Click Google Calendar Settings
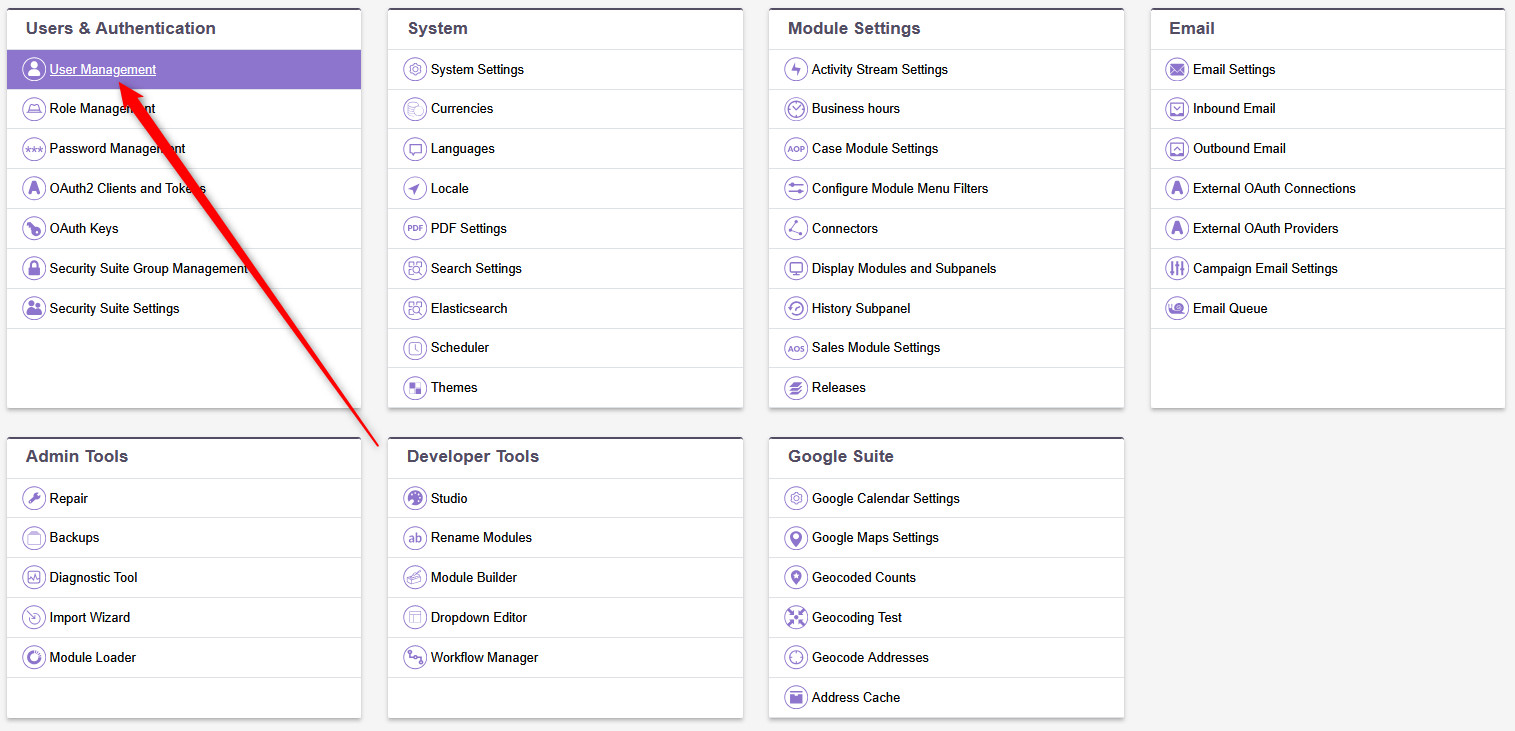Screen dimensions: 1515x731 (884, 498)
